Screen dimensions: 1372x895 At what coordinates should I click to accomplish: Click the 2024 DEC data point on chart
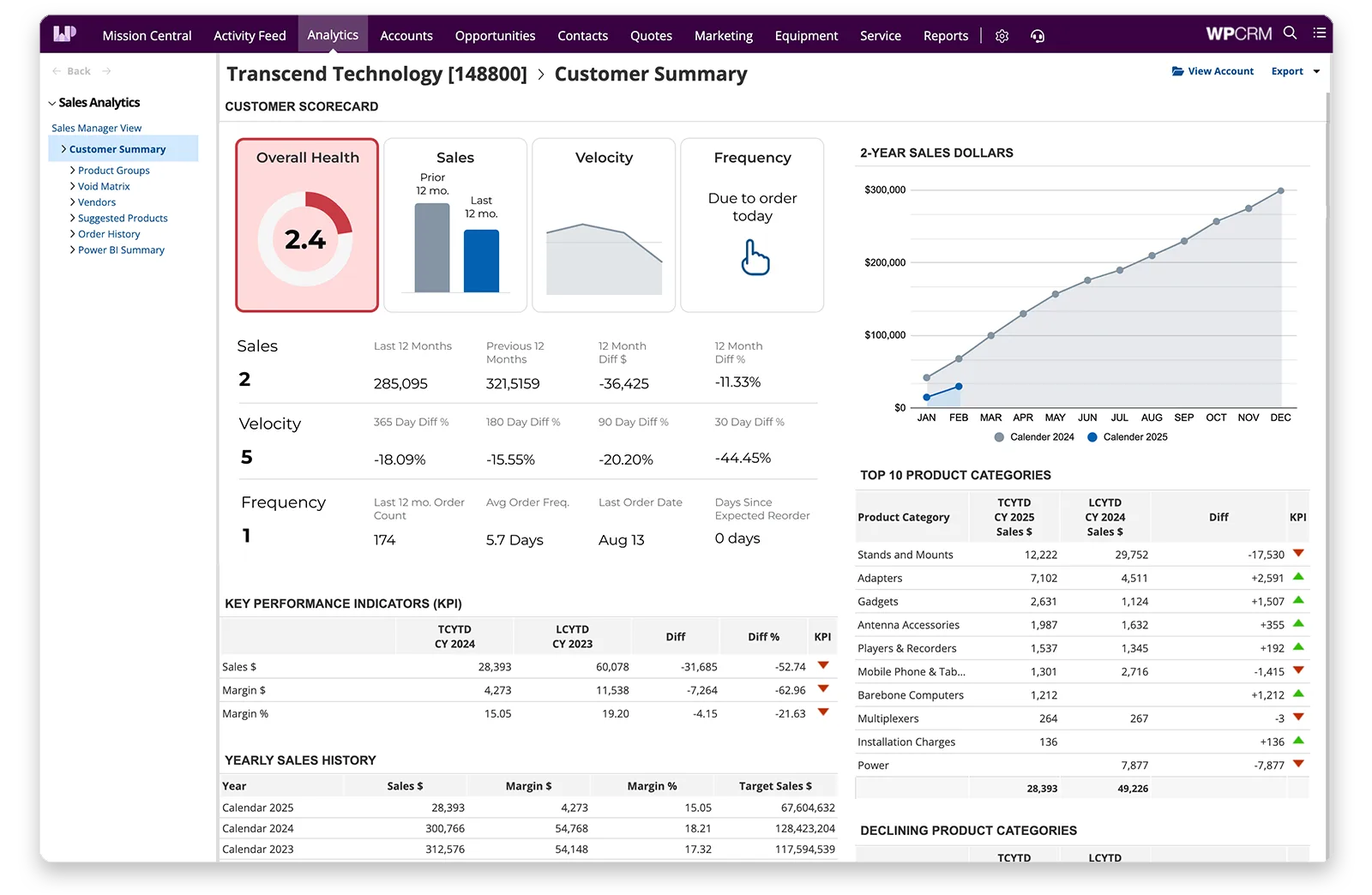(x=1280, y=190)
